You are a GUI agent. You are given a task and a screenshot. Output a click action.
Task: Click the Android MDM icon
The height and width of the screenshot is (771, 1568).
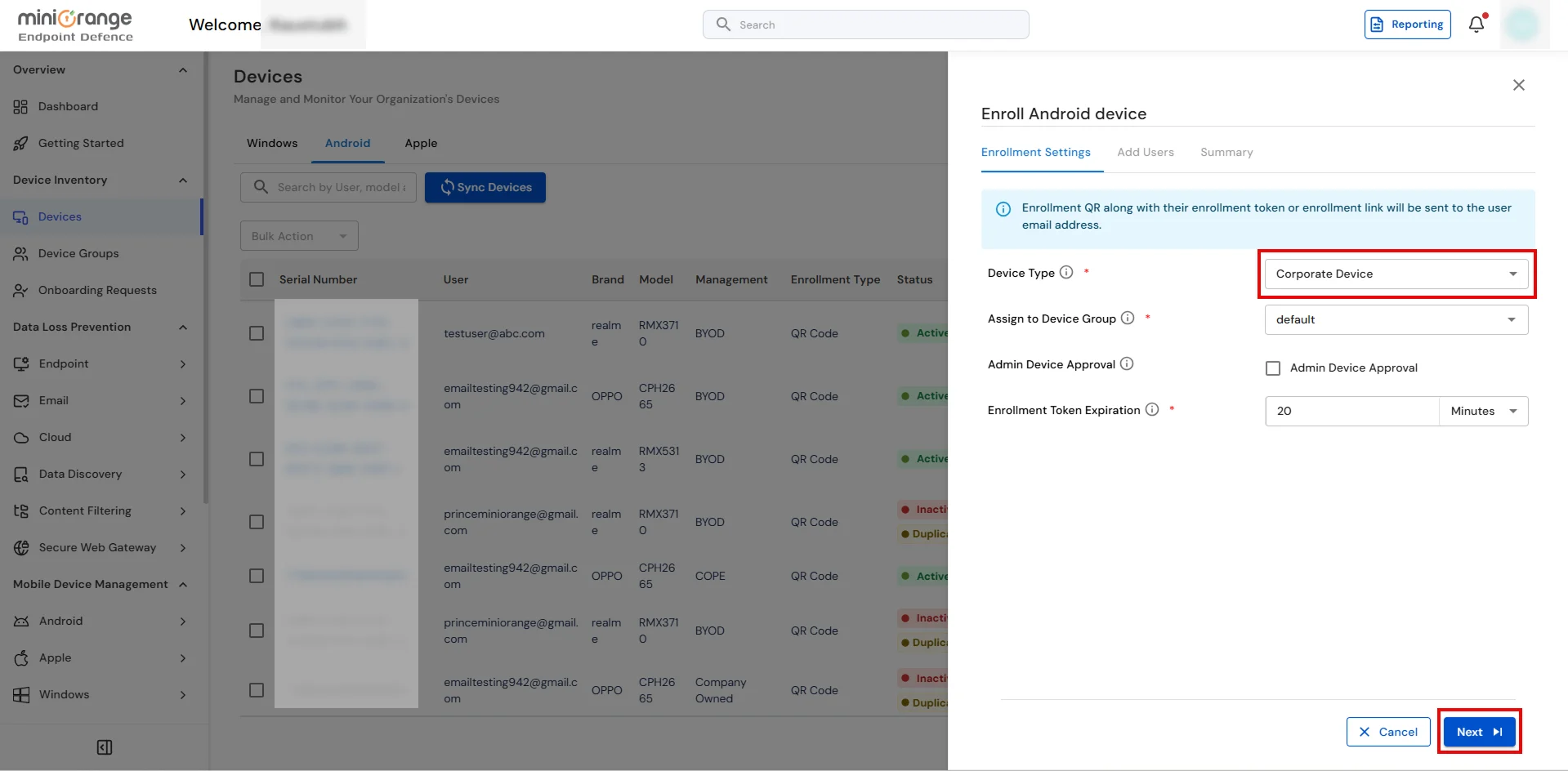pos(21,622)
